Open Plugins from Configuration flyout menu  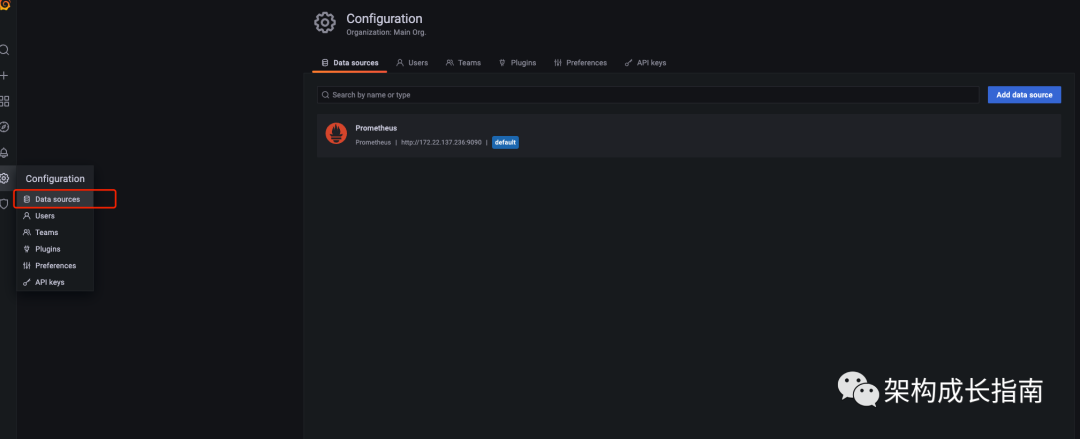point(47,249)
